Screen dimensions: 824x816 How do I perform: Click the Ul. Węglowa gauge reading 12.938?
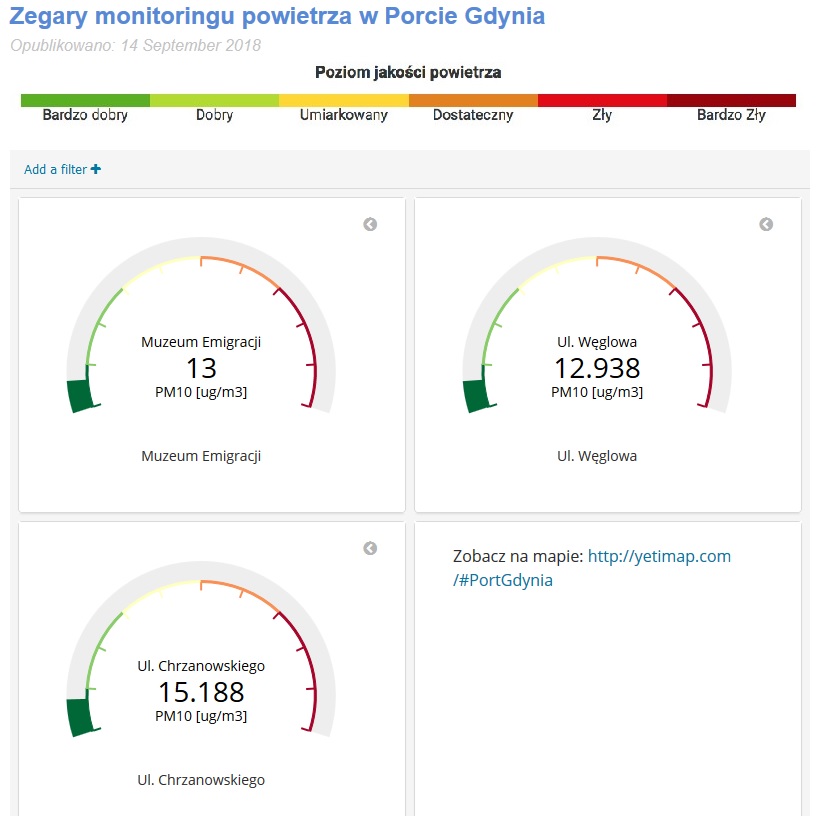coord(597,367)
